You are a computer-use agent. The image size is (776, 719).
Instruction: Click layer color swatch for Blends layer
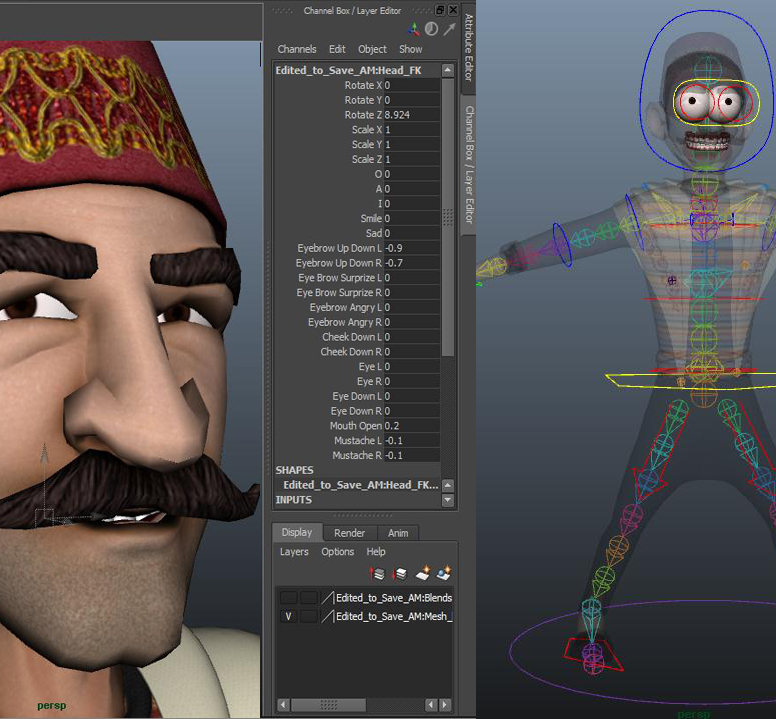pyautogui.click(x=327, y=598)
